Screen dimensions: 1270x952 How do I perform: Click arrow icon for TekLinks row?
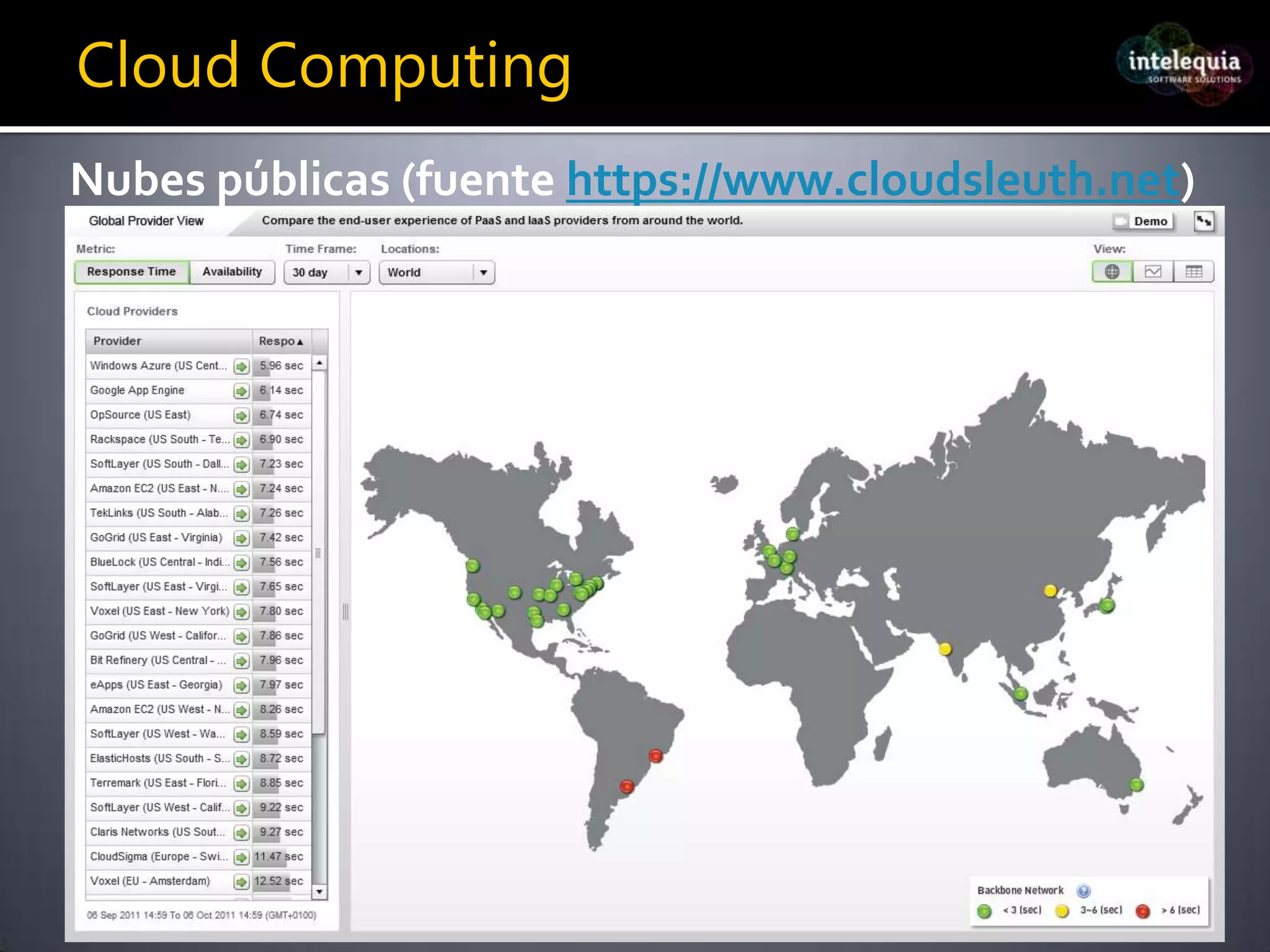241,514
